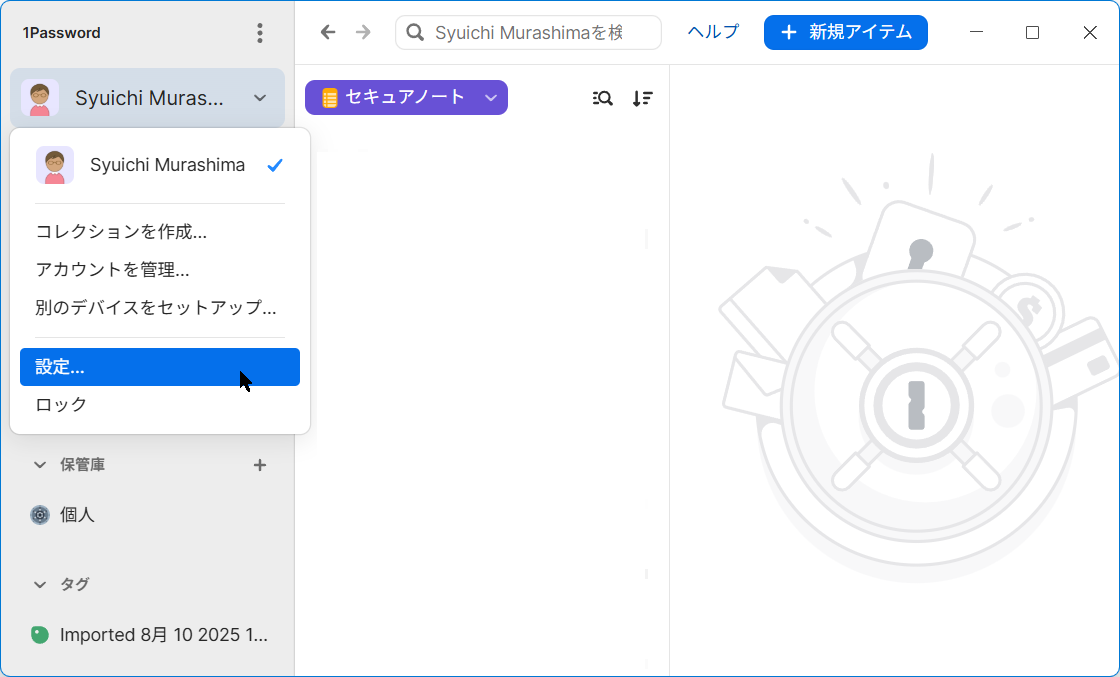Add a new vault with the plus icon

[x=260, y=465]
